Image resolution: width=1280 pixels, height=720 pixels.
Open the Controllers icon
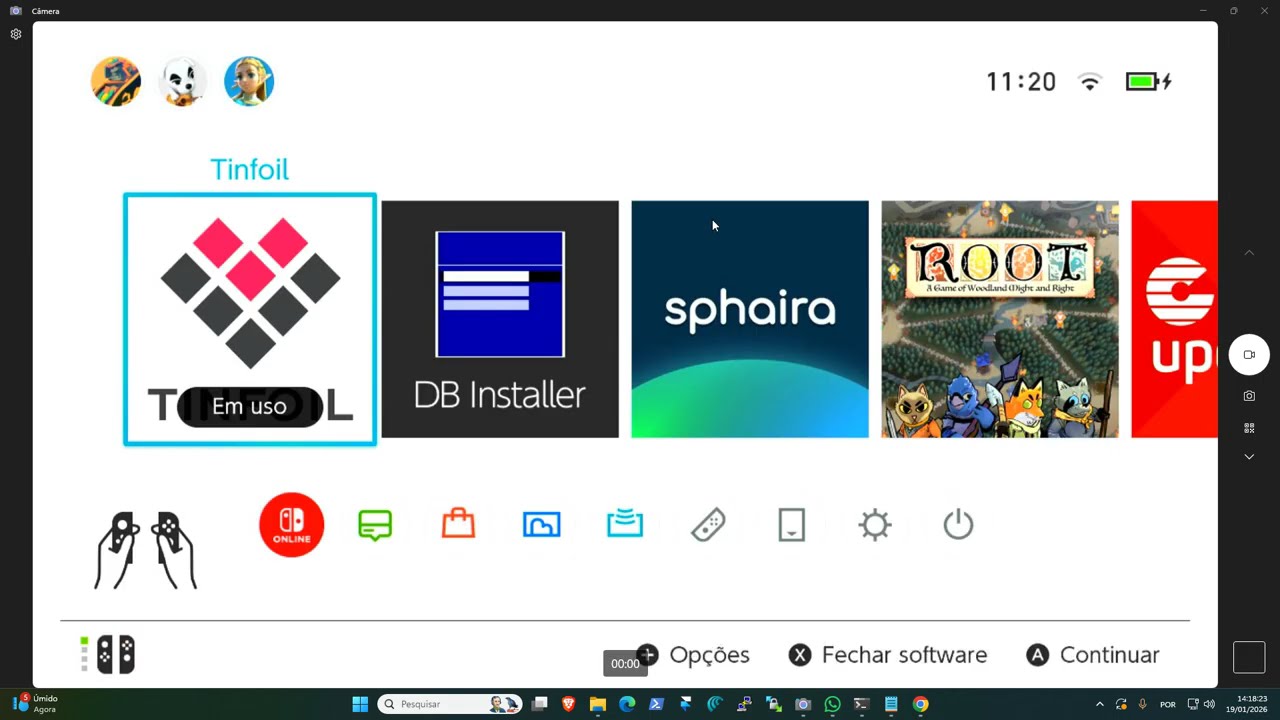(x=708, y=524)
